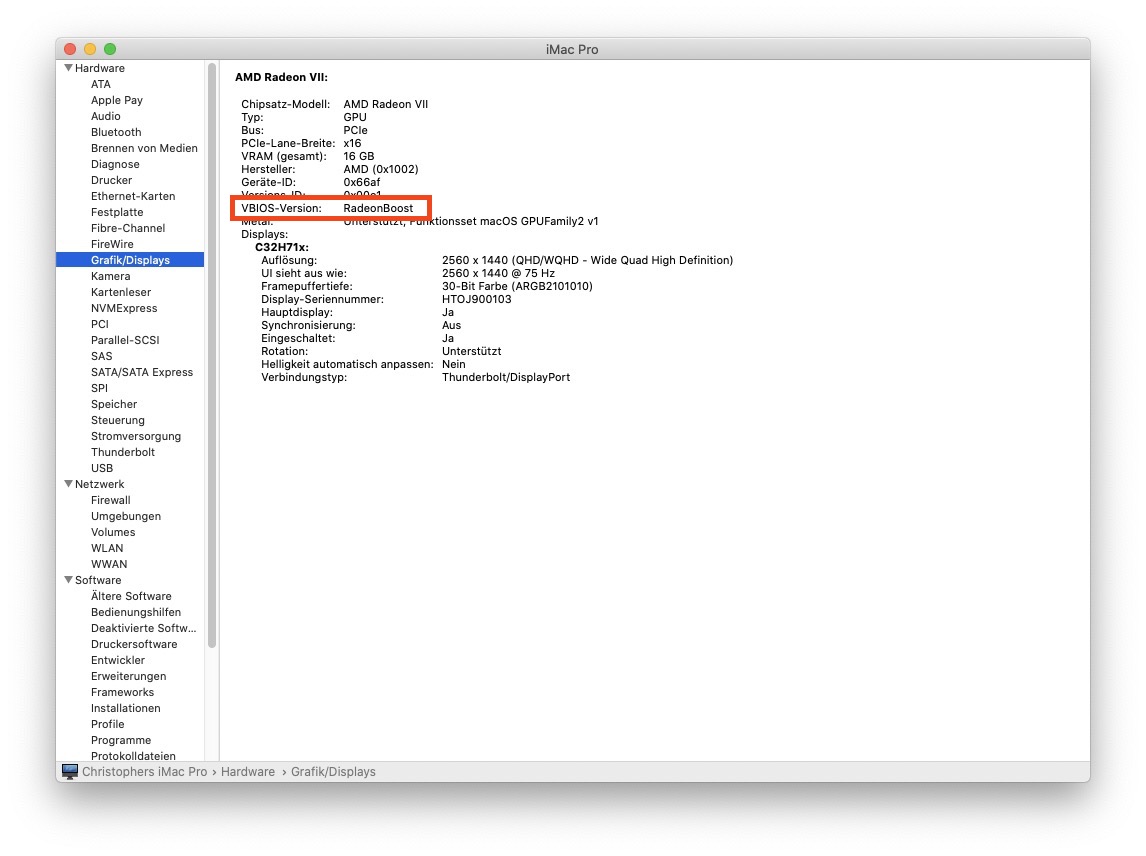1146x856 pixels.
Task: Select PCI in the sidebar
Action: pos(100,324)
